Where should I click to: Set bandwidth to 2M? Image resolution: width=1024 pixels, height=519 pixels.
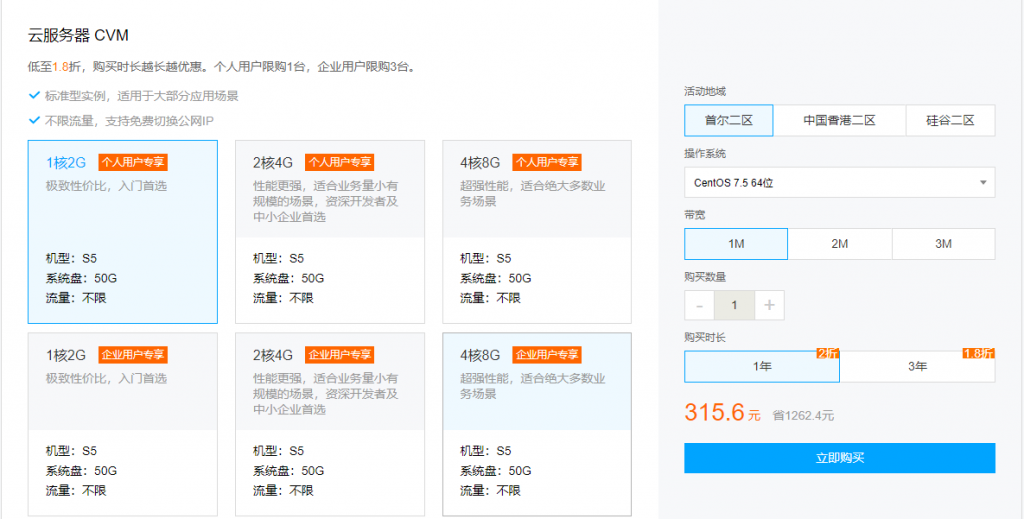(x=840, y=244)
